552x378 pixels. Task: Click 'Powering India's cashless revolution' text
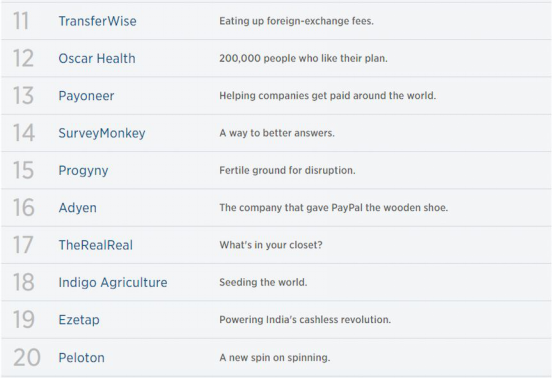click(x=305, y=320)
